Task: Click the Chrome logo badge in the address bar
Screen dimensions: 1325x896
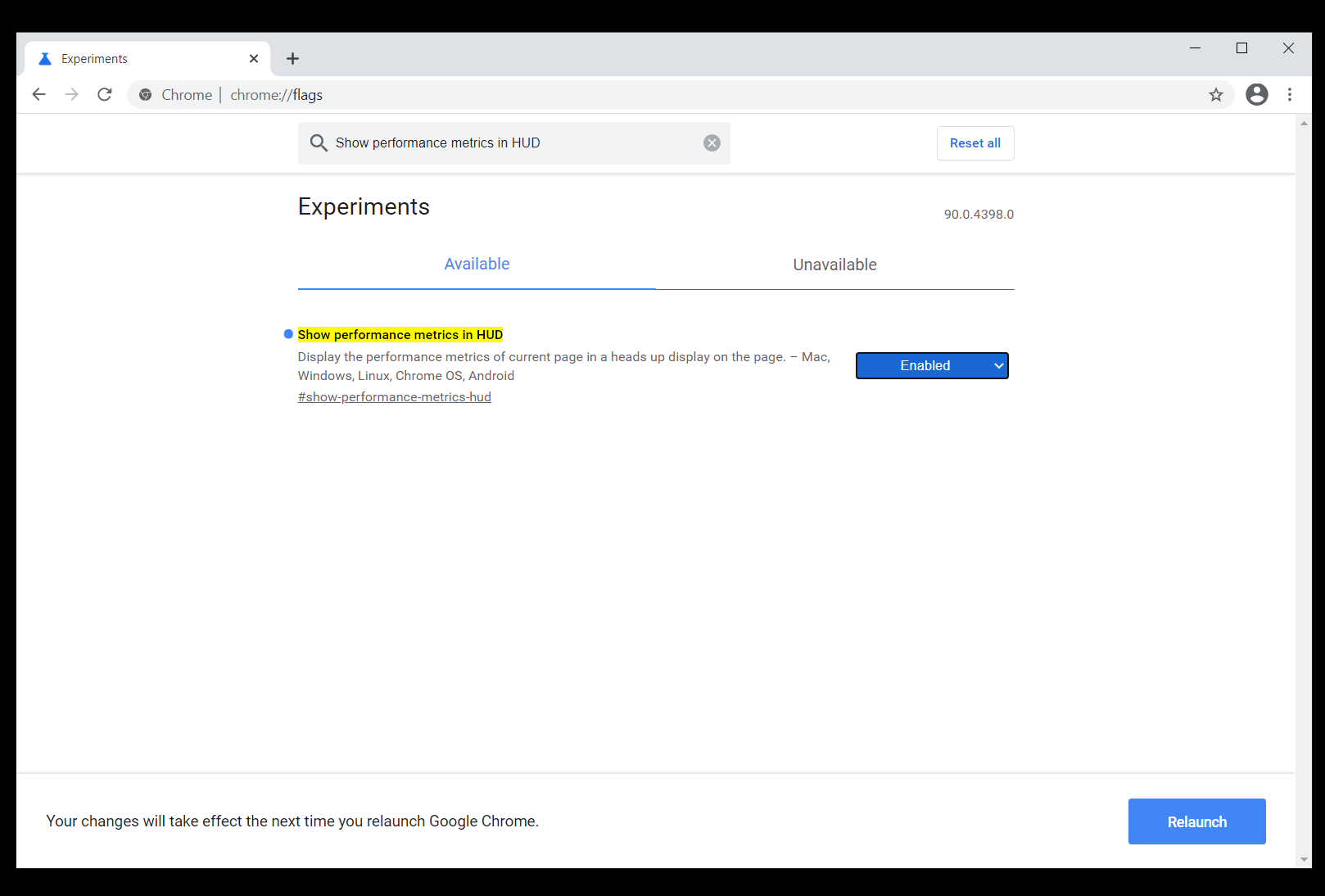Action: coord(145,94)
